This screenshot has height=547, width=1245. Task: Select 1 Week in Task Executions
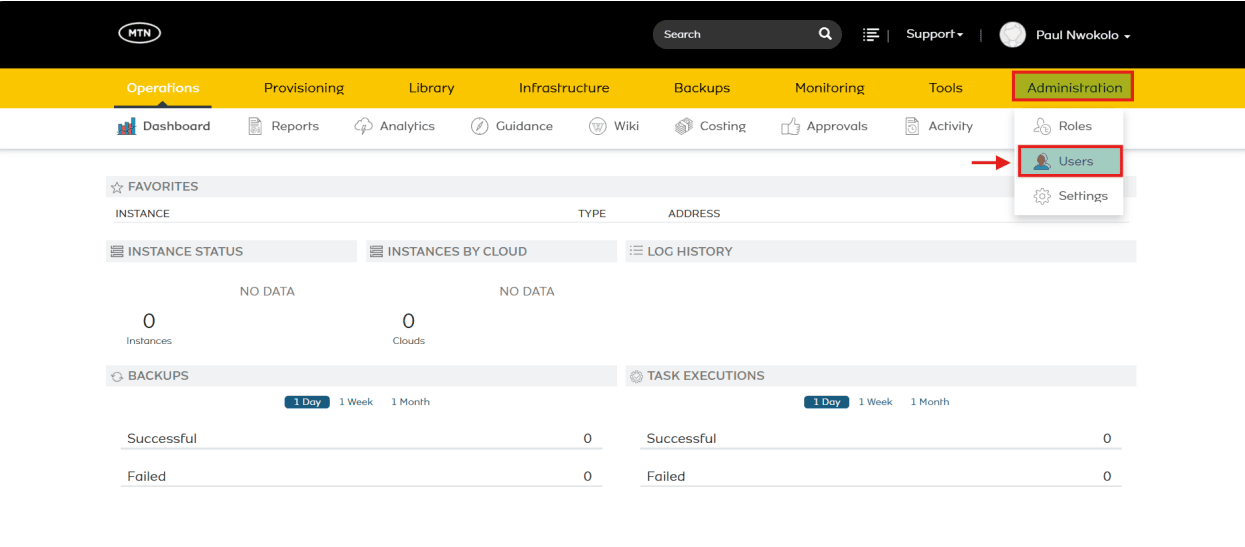pos(875,402)
